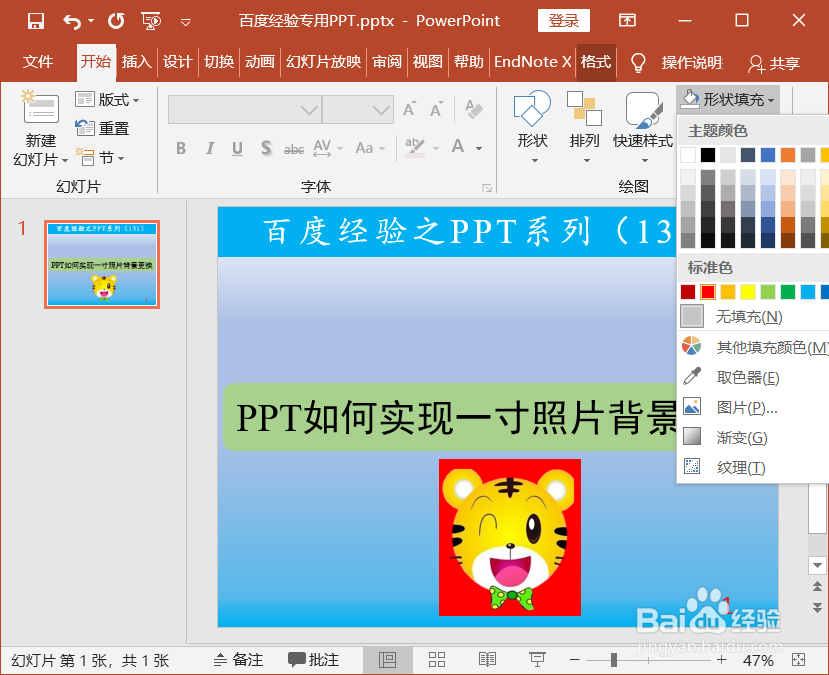829x675 pixels.
Task: Switch to the 设计 tab
Action: point(177,62)
